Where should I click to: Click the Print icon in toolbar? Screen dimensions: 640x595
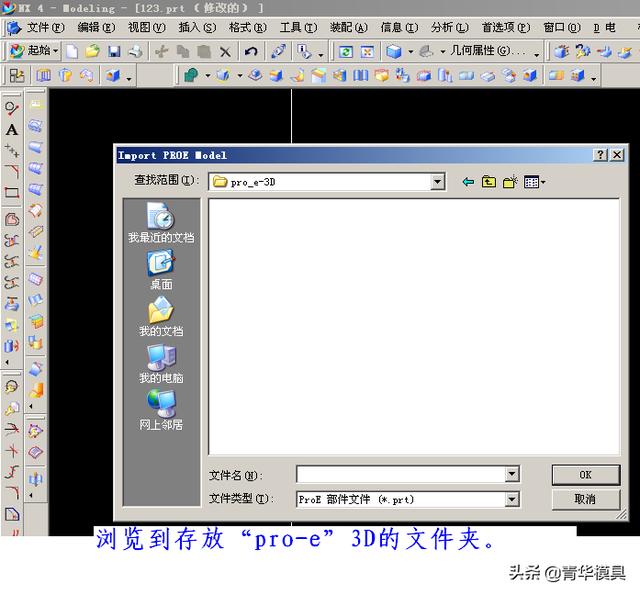(136, 51)
